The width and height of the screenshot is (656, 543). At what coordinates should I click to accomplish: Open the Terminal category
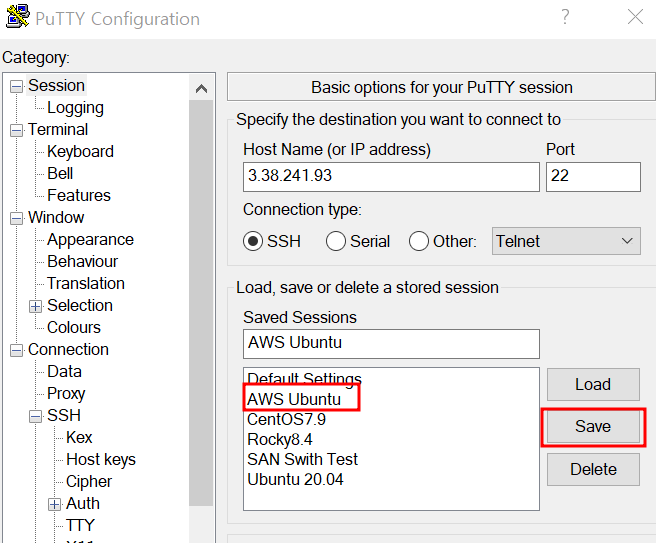pyautogui.click(x=58, y=130)
